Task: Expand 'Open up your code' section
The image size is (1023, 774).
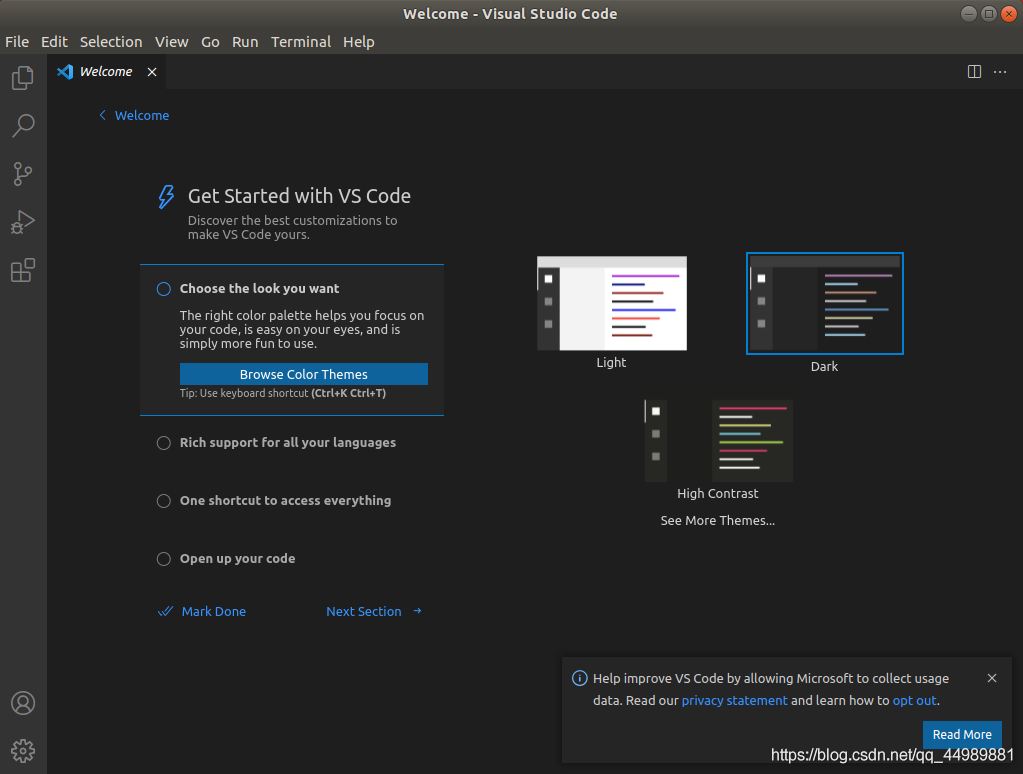Action: pos(237,559)
